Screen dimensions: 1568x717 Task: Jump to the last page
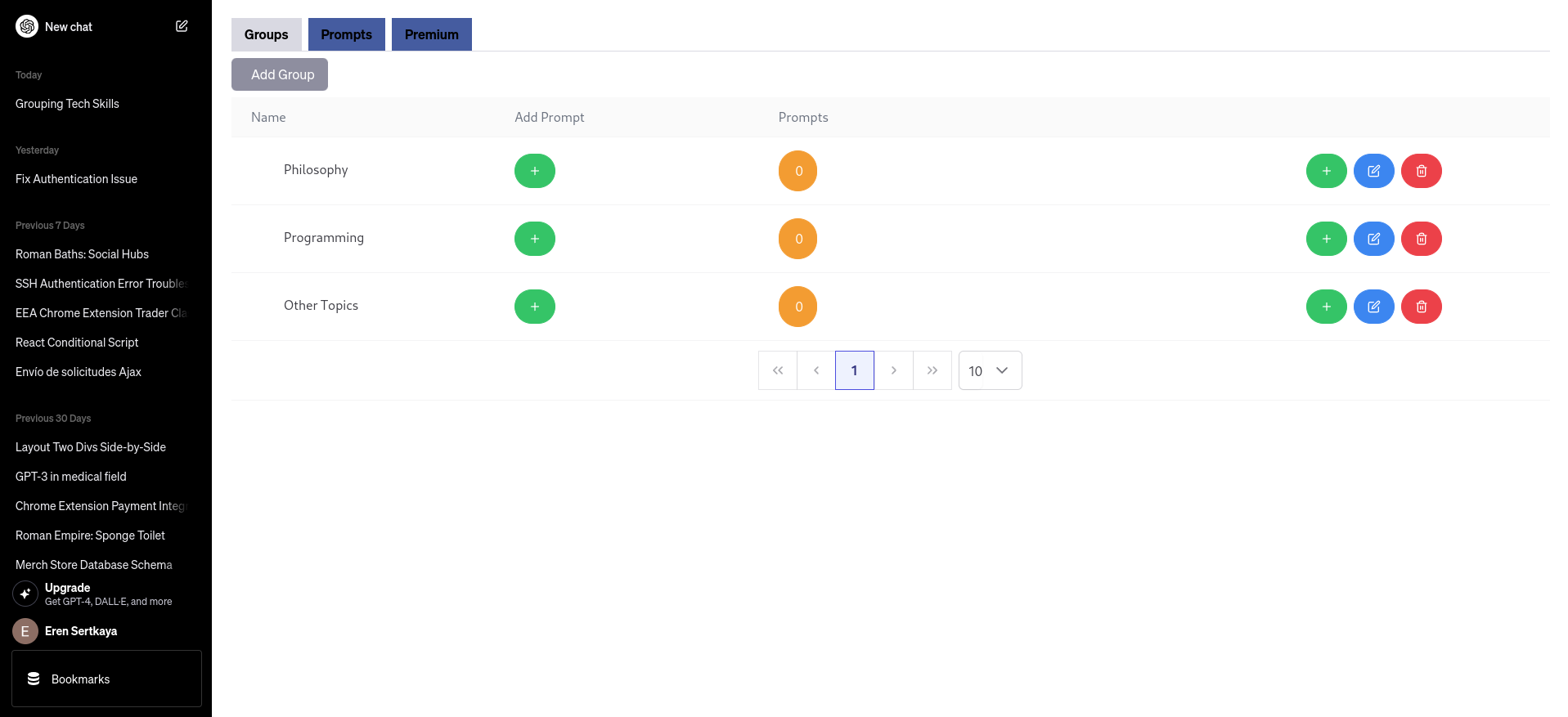click(932, 370)
